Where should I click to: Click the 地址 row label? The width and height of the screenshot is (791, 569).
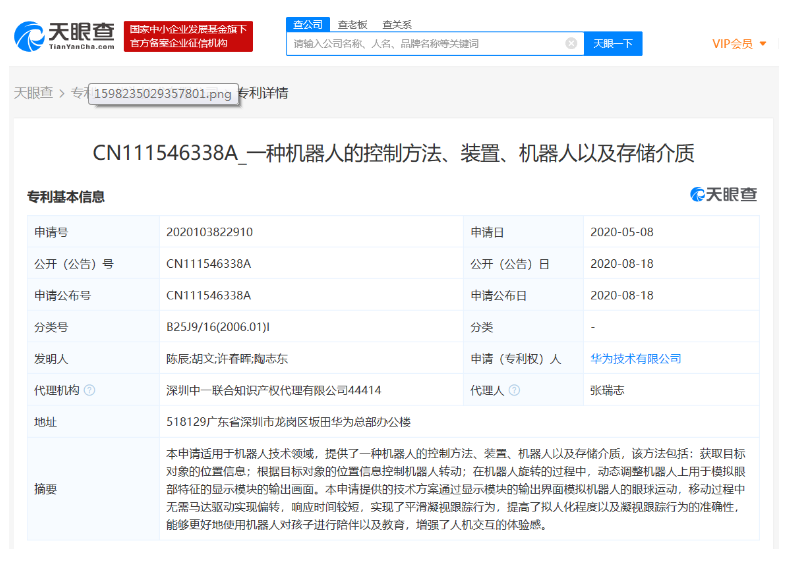pyautogui.click(x=45, y=422)
